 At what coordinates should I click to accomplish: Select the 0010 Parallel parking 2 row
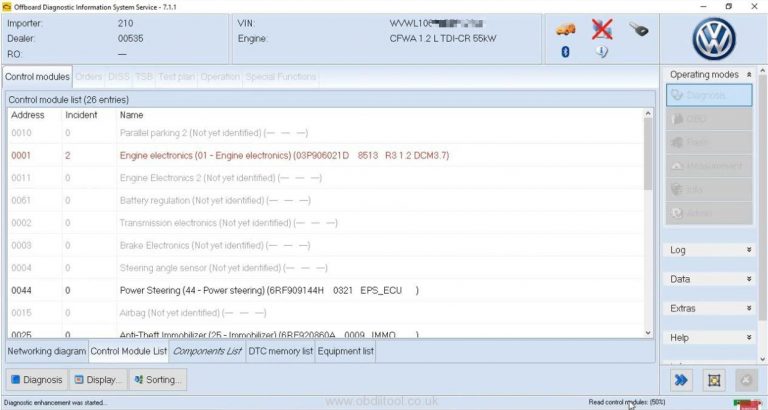[325, 133]
